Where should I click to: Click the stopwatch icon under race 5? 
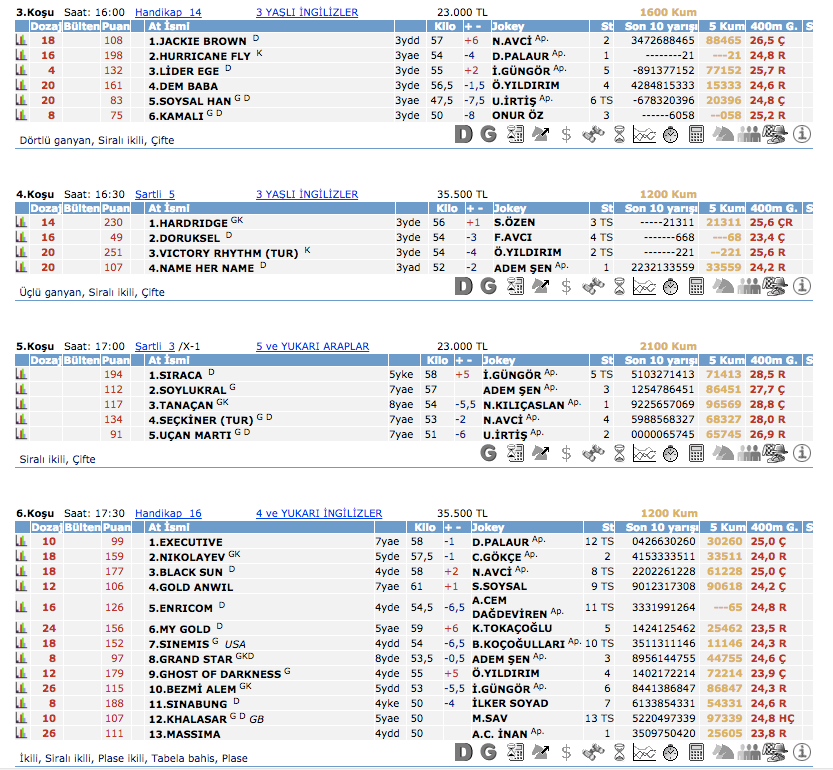[x=671, y=453]
